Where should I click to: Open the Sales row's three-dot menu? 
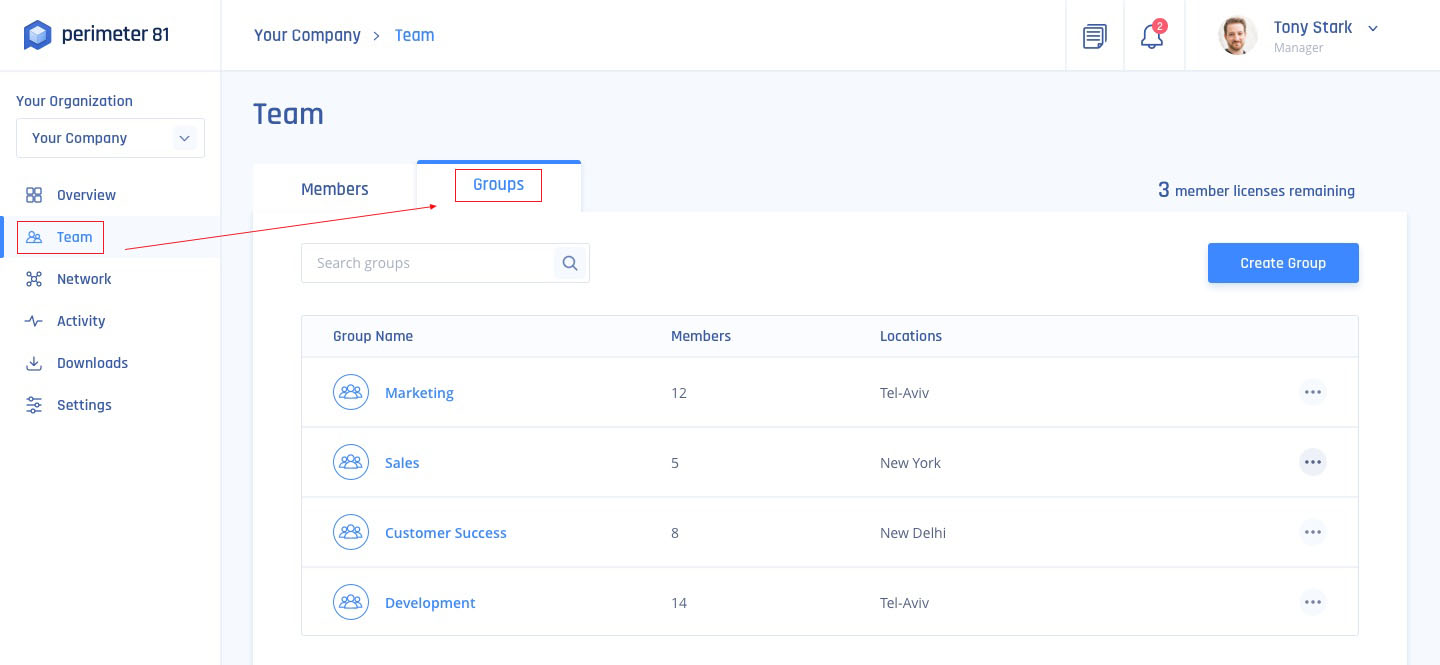click(x=1313, y=462)
